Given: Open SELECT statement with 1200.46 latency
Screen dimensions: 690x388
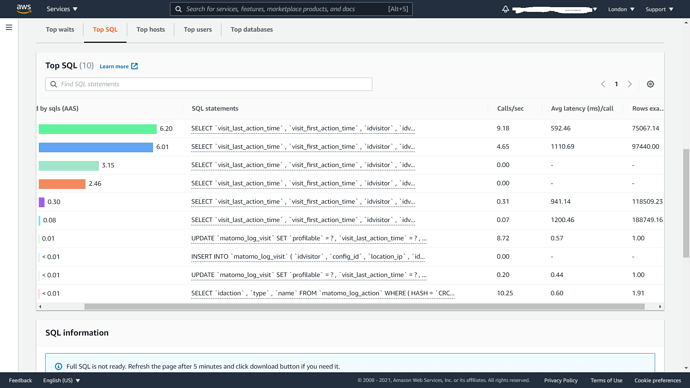Looking at the screenshot, I should click(x=303, y=220).
